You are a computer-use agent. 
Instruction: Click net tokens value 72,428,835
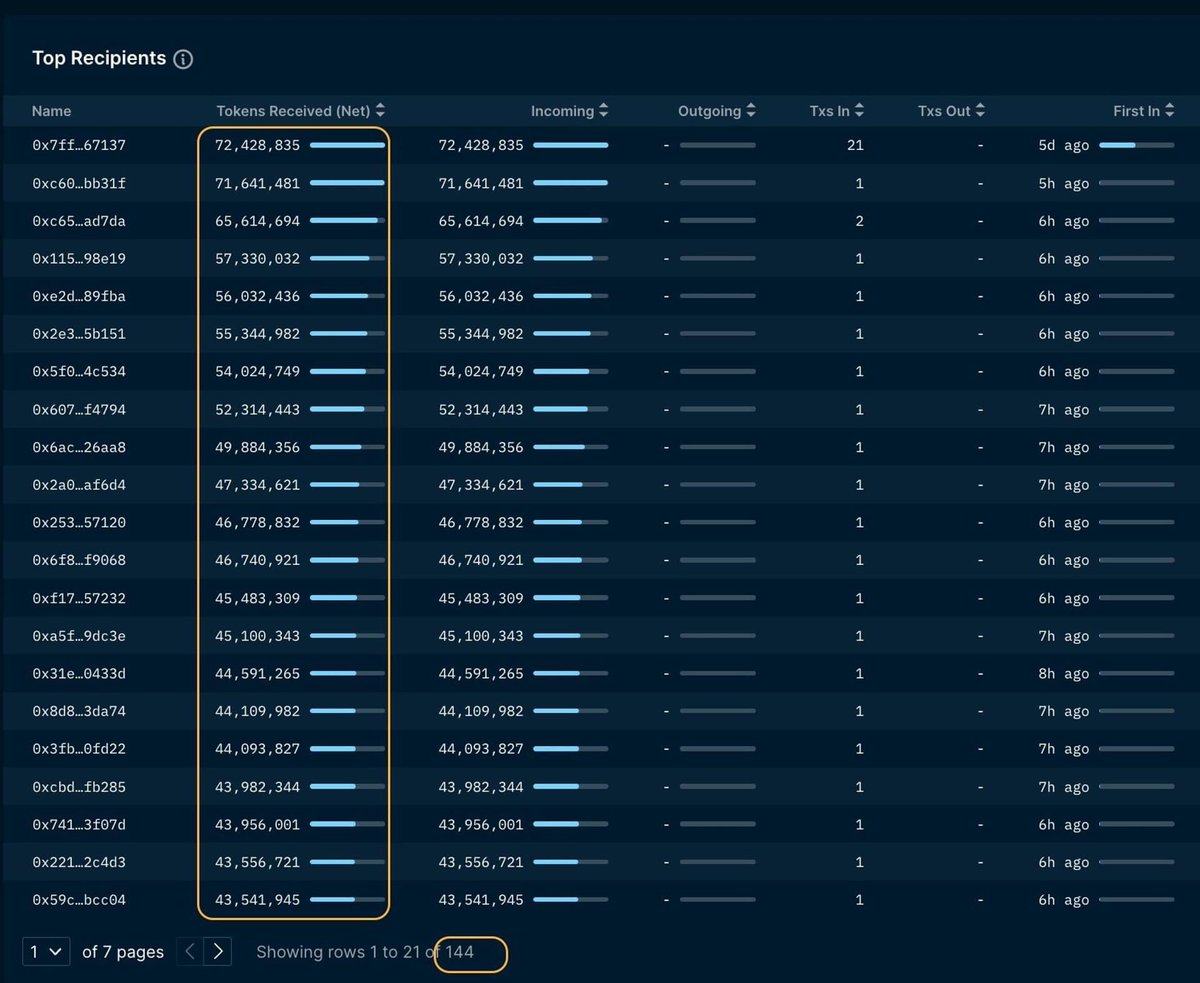[257, 145]
